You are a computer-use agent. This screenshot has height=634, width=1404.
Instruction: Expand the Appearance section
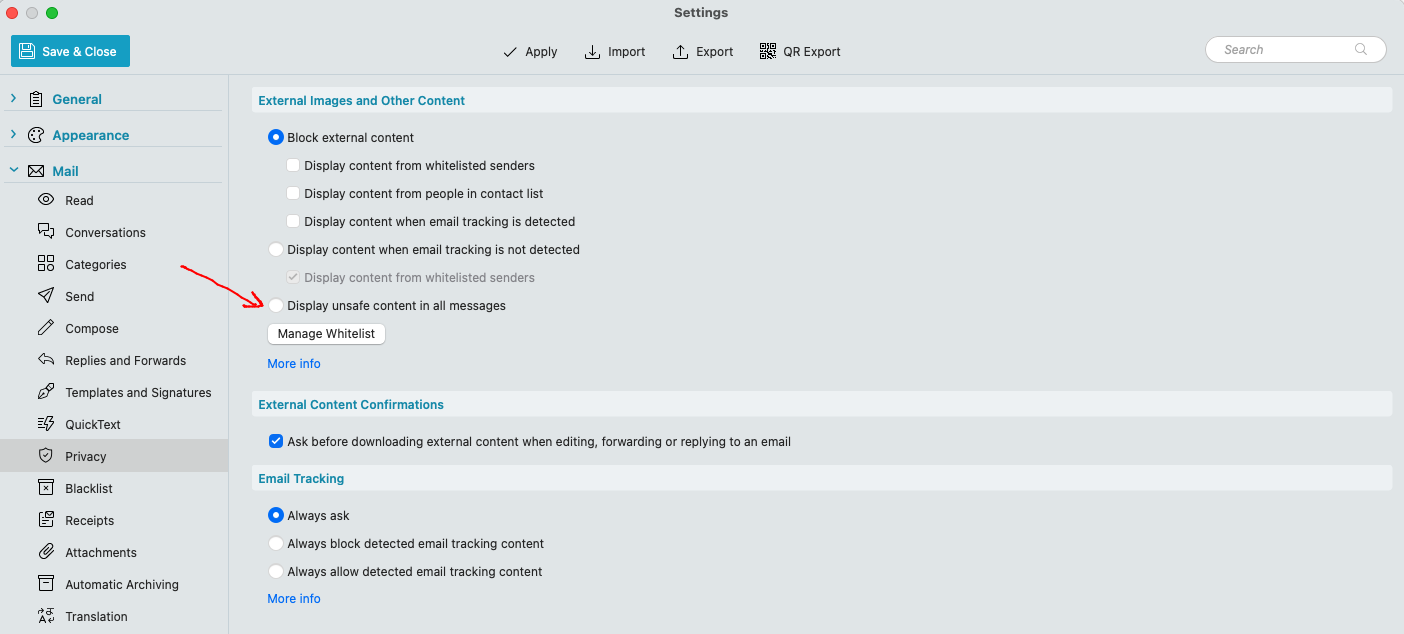13,135
